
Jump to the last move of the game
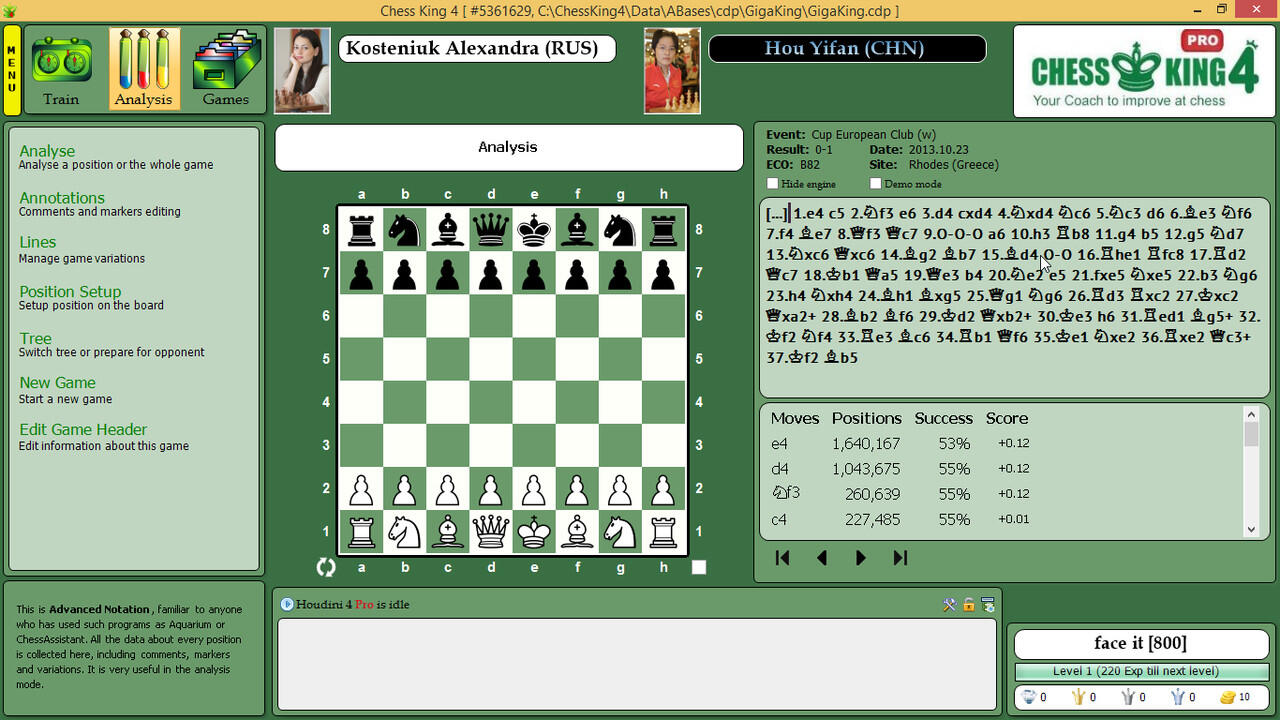(900, 558)
